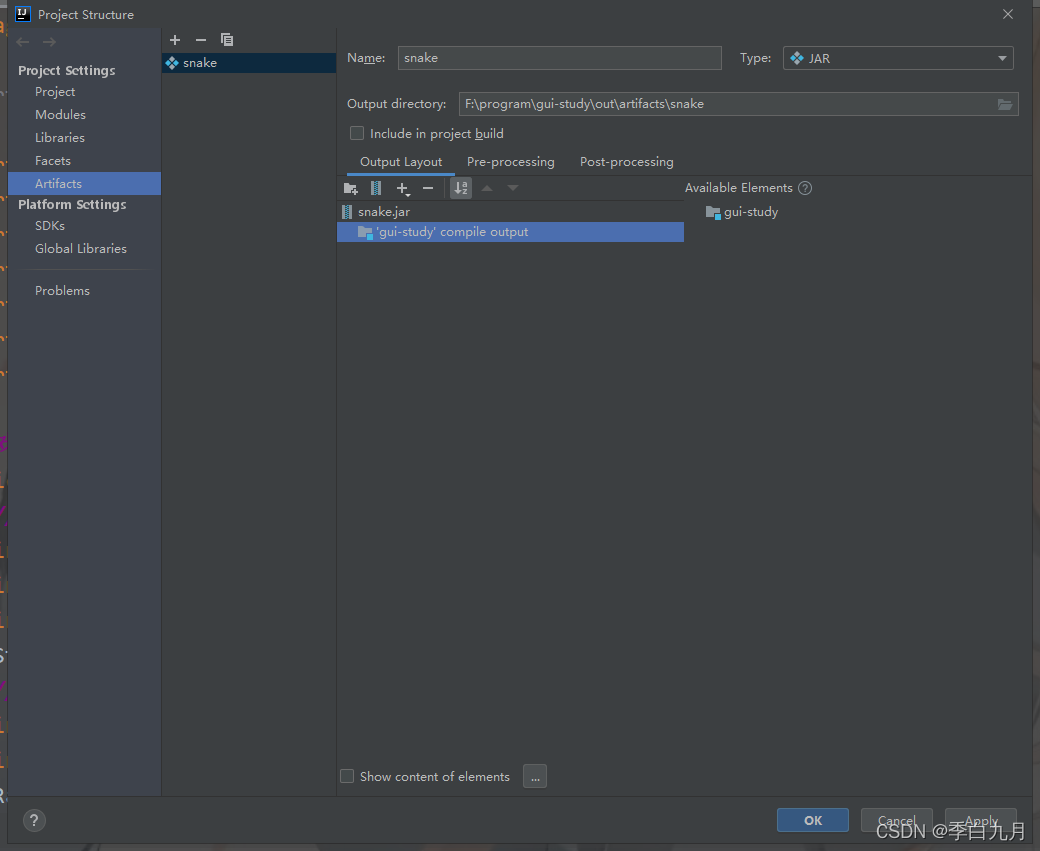Open the artifact Type dropdown
This screenshot has width=1040, height=851.
pos(898,59)
